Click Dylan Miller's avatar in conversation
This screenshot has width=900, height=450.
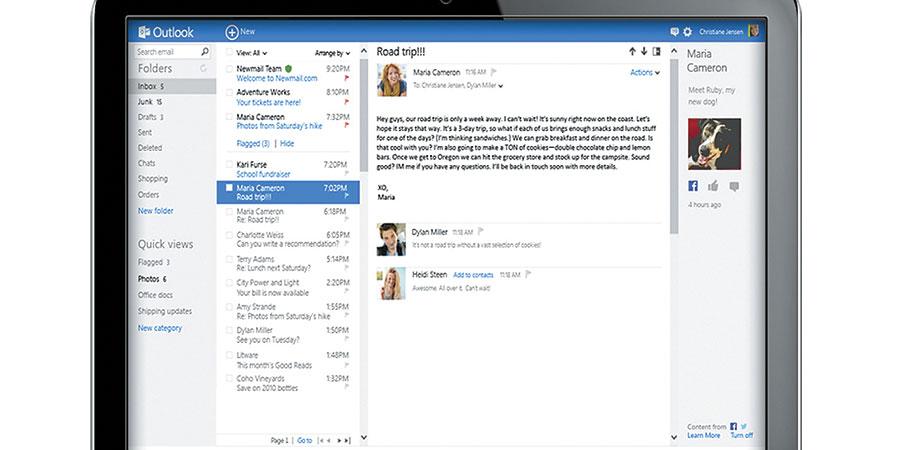(391, 239)
